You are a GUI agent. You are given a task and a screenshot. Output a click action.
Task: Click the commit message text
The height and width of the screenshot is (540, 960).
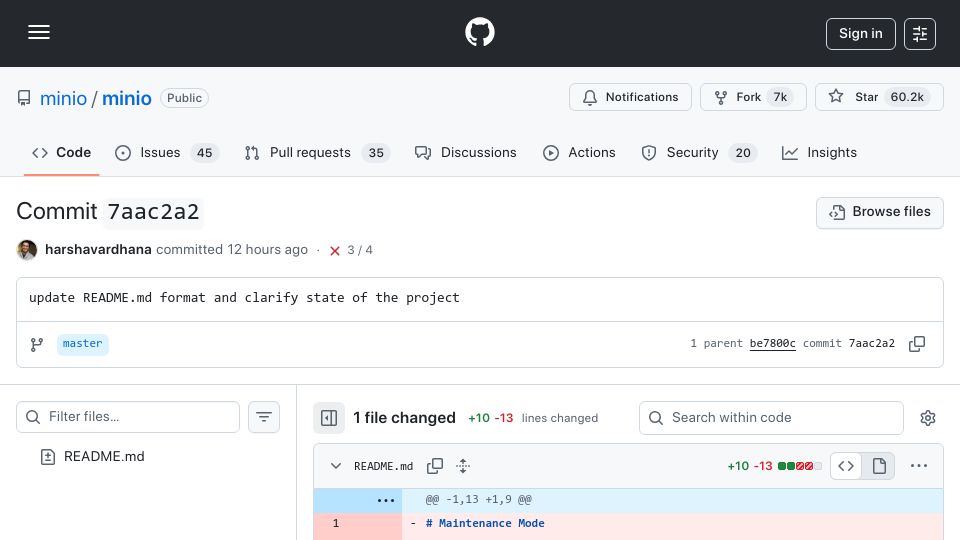point(244,298)
